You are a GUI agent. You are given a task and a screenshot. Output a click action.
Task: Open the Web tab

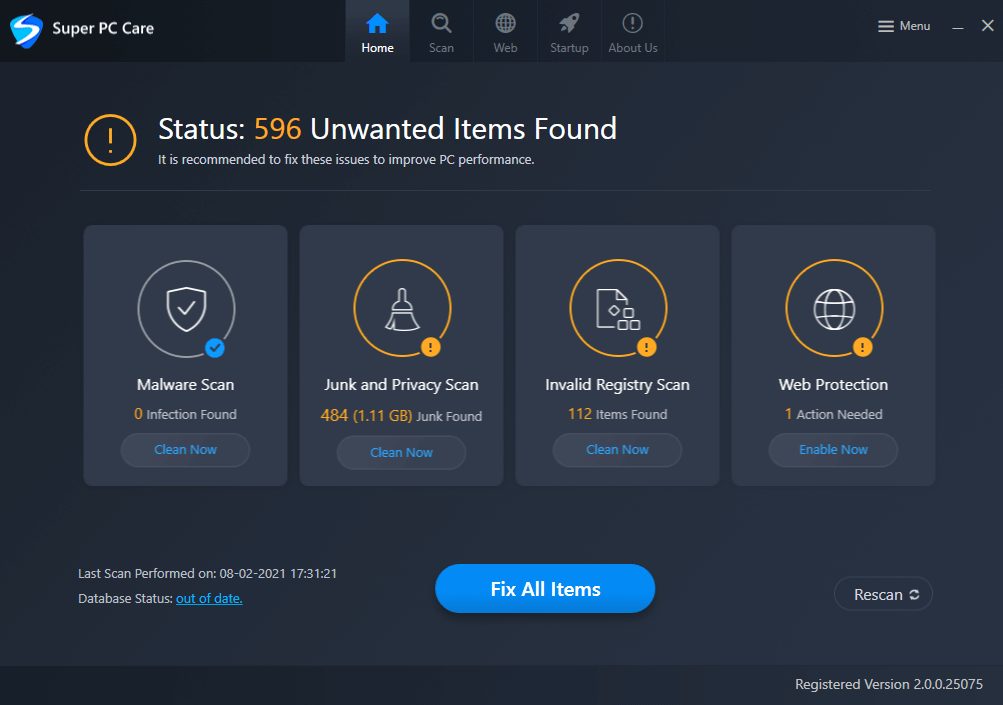pyautogui.click(x=505, y=31)
